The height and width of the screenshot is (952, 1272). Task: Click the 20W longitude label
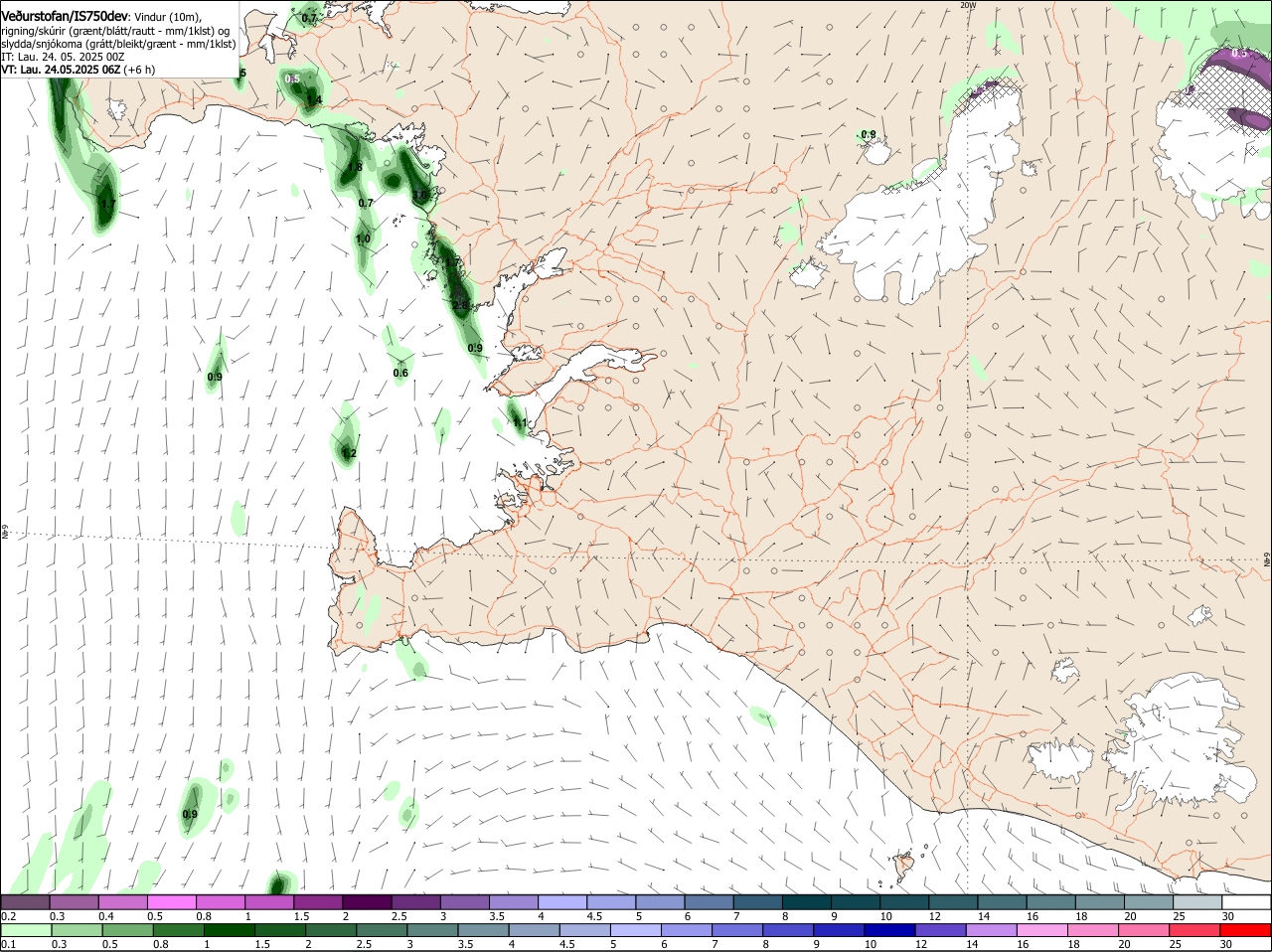pos(968,5)
